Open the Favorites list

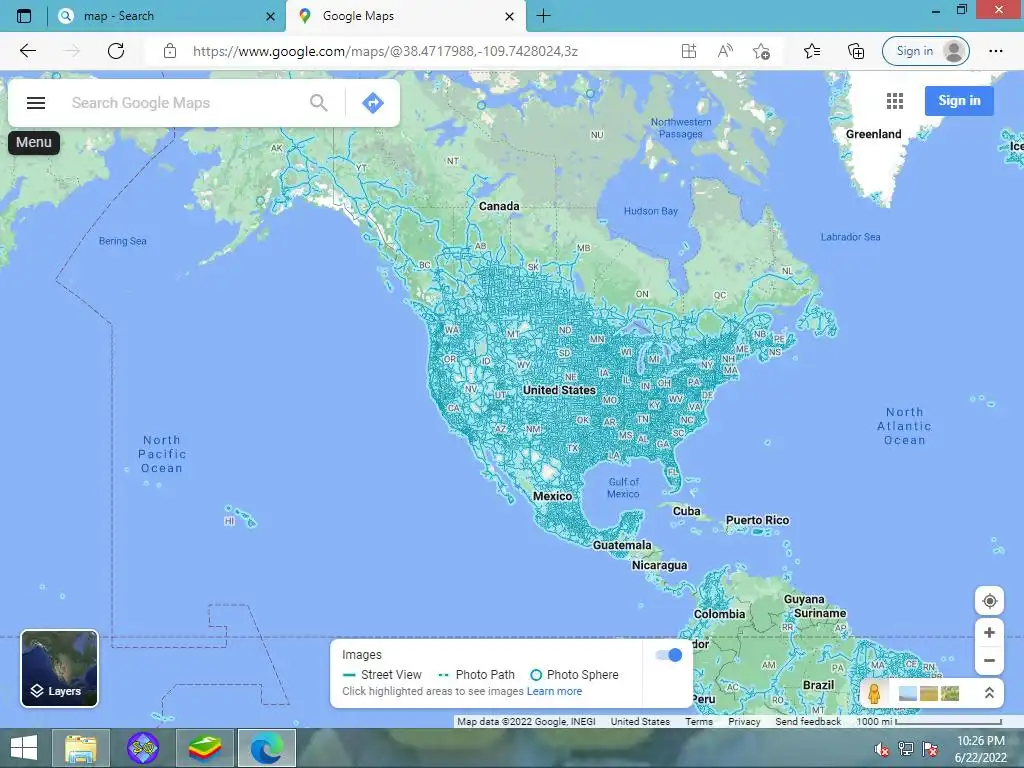click(x=812, y=51)
